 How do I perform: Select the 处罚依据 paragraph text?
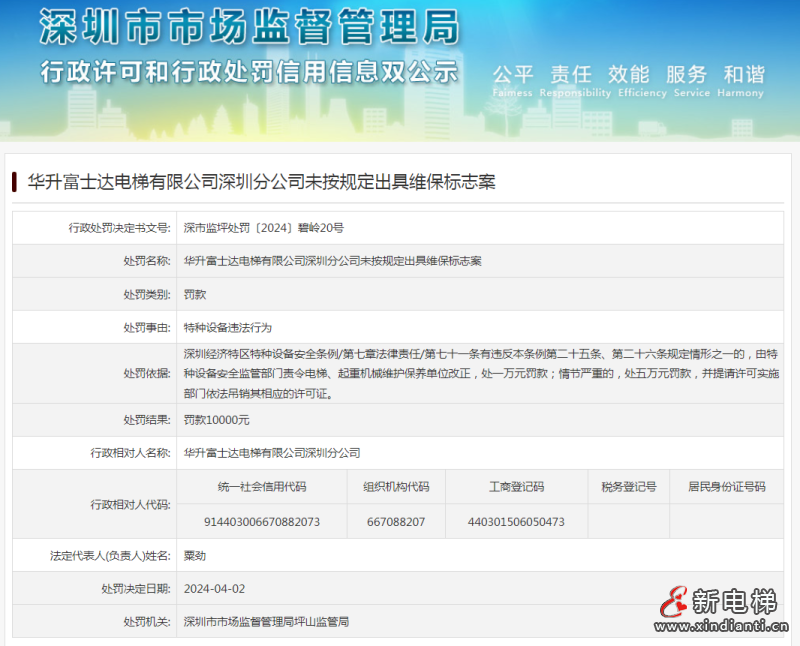pyautogui.click(x=480, y=370)
